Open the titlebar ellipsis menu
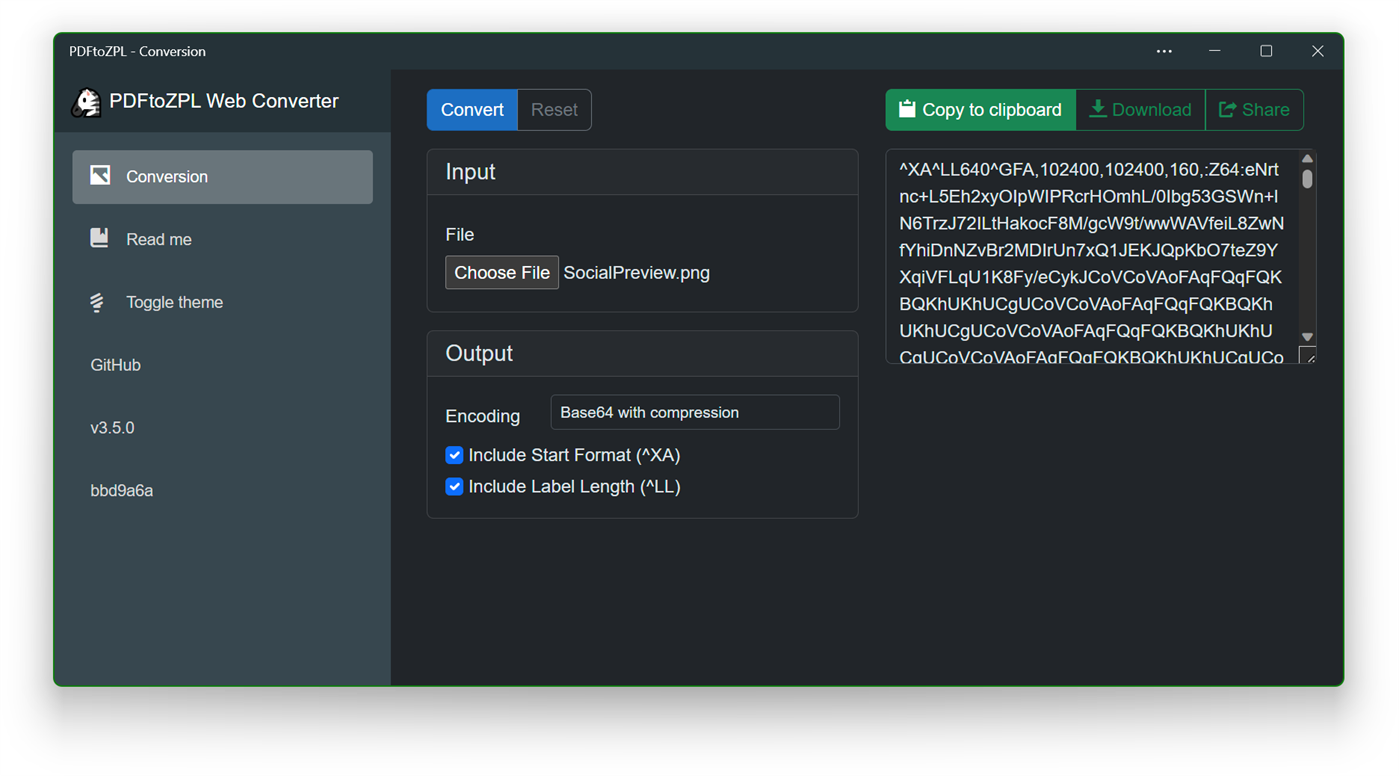Screen dimensions: 1399x777 [x=1163, y=51]
